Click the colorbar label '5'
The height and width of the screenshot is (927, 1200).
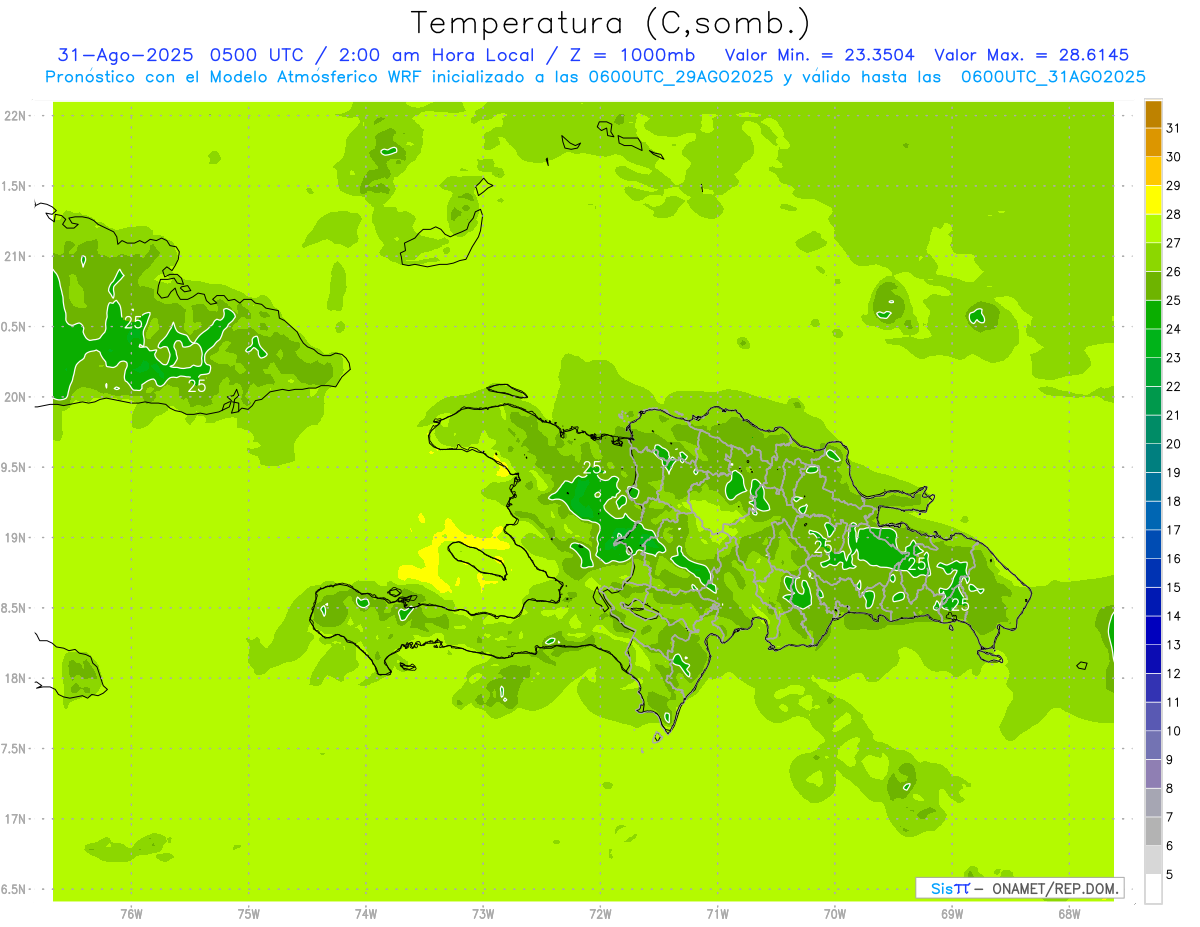[1170, 875]
